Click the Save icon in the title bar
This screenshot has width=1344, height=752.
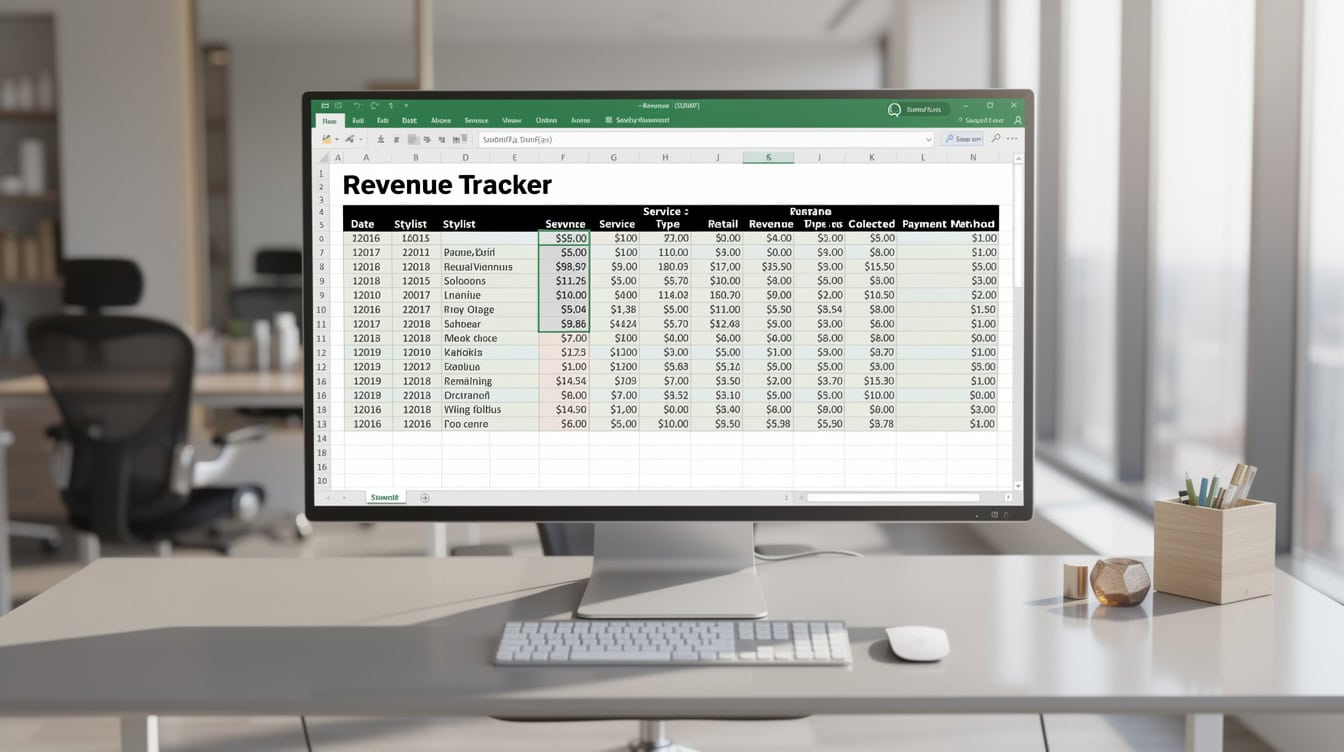[x=324, y=105]
